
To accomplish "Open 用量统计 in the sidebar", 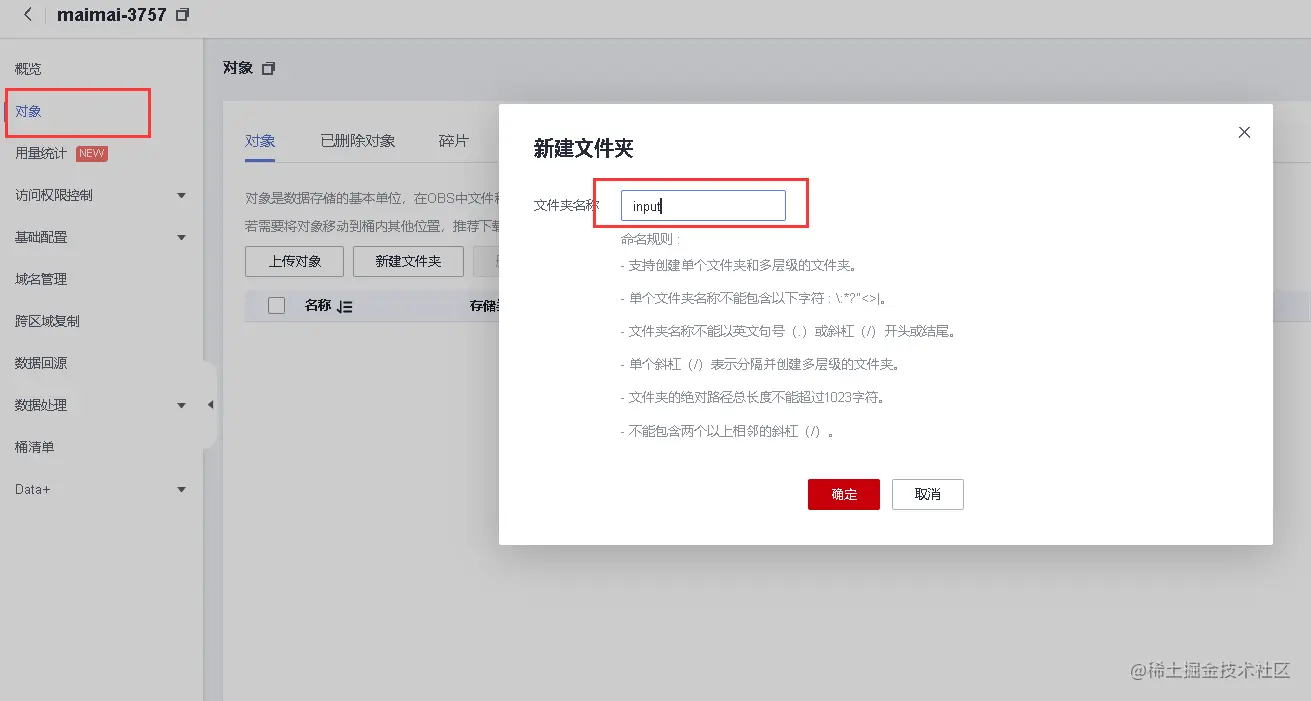I will click(x=41, y=153).
